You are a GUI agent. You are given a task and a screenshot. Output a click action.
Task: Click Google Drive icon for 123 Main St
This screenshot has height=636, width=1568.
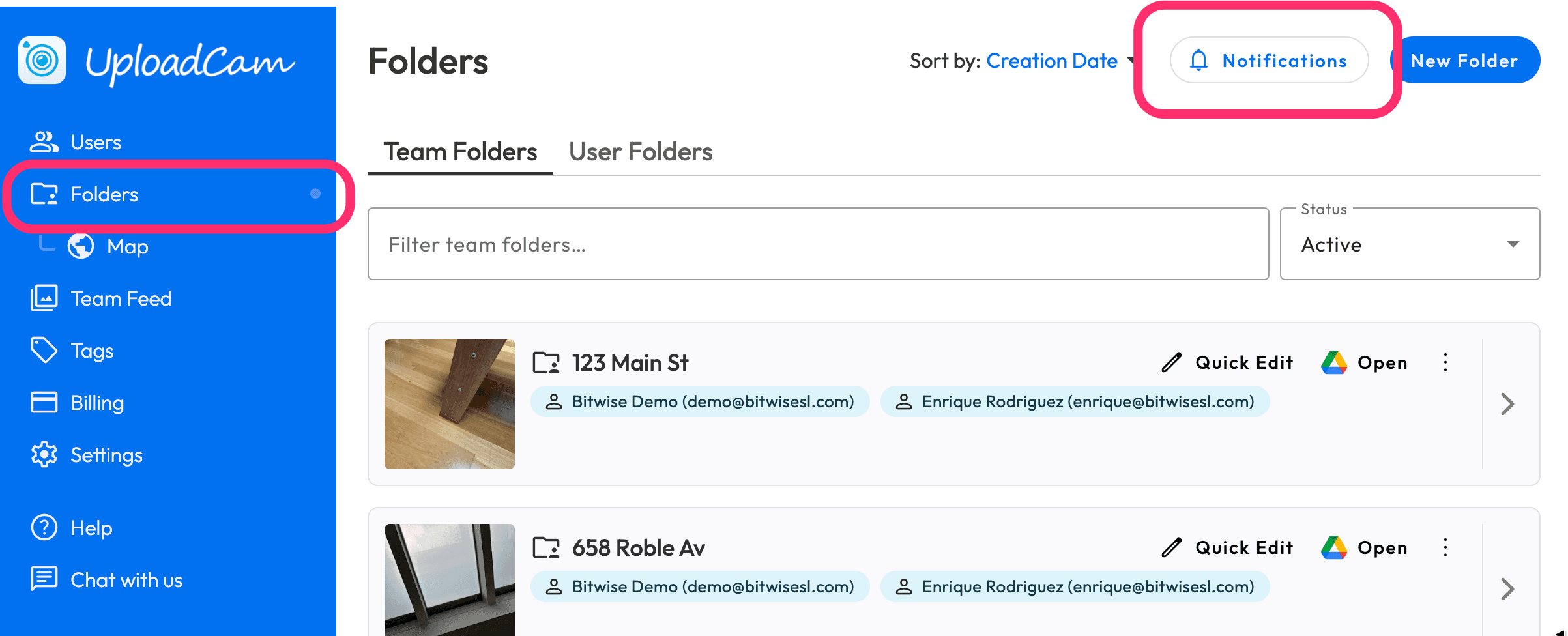coord(1334,362)
